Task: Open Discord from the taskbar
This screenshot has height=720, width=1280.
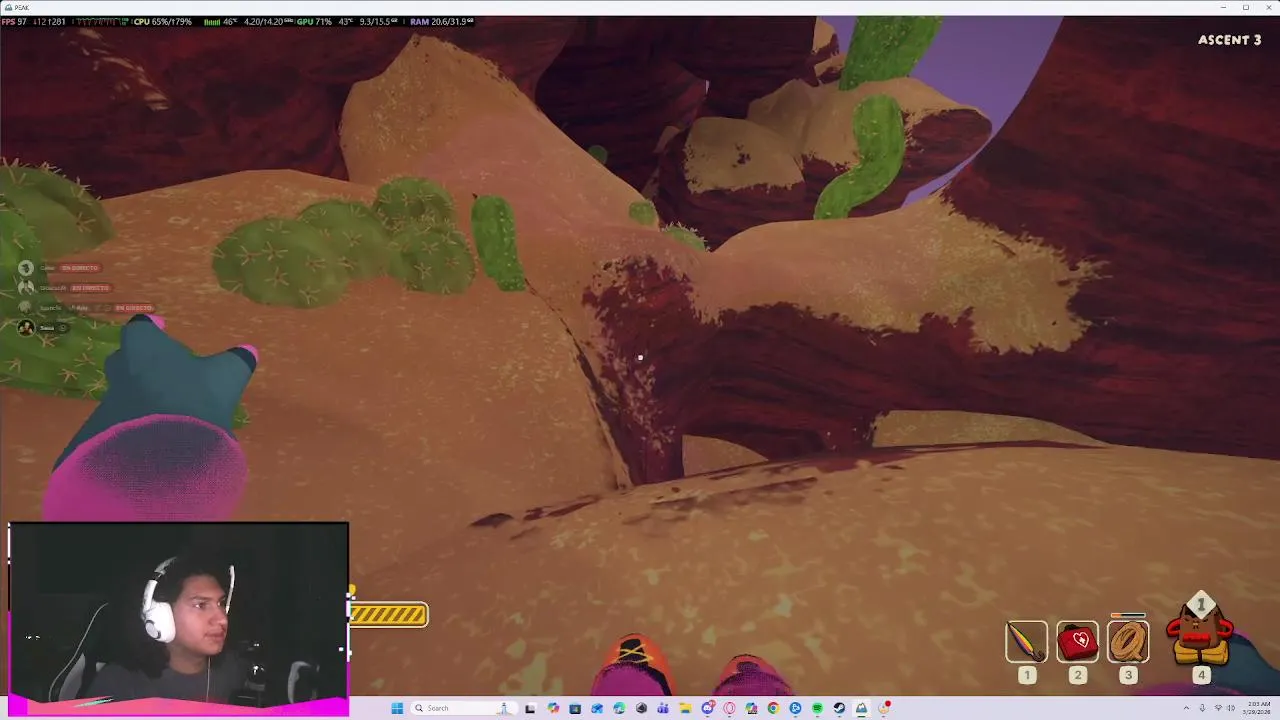Action: pos(707,708)
